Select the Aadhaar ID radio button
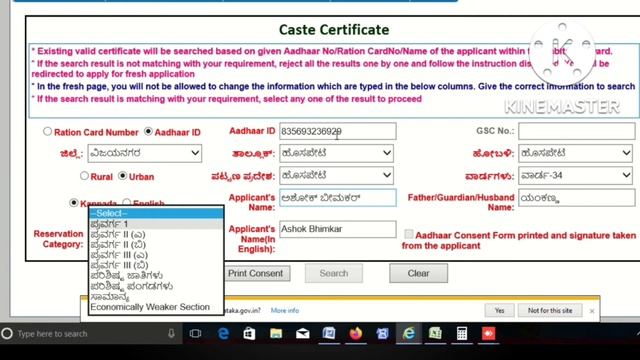Viewport: 640px width, 360px height. click(148, 131)
